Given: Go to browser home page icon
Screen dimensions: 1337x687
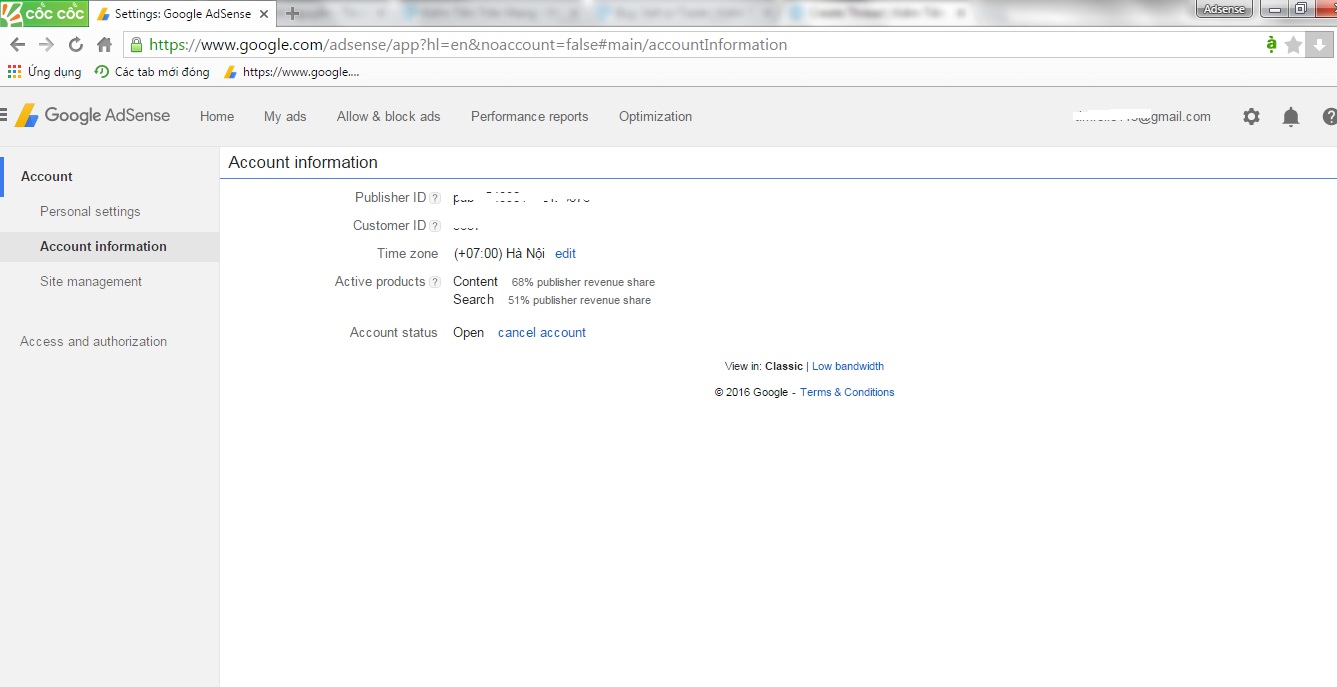Looking at the screenshot, I should [x=104, y=45].
